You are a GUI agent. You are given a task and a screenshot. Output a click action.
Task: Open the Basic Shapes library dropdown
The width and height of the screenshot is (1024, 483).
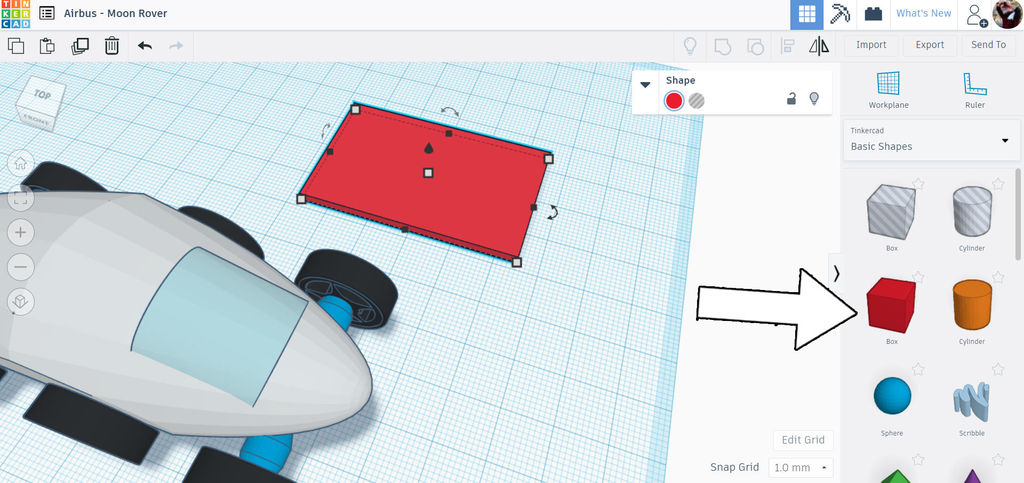tap(931, 140)
